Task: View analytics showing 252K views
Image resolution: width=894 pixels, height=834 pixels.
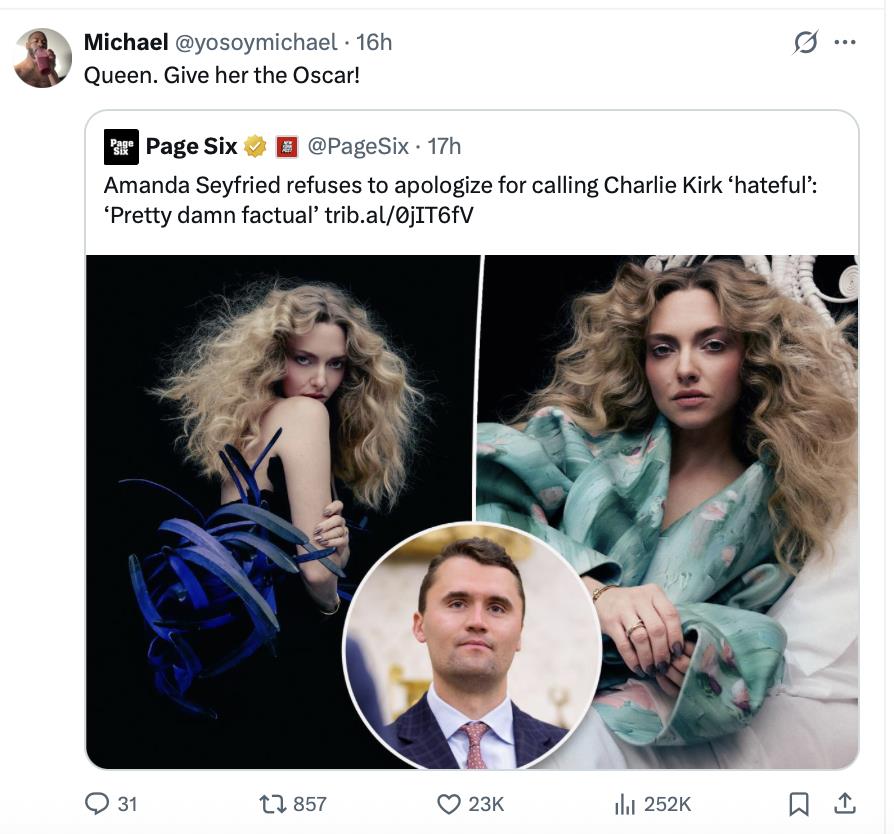Action: (x=624, y=803)
